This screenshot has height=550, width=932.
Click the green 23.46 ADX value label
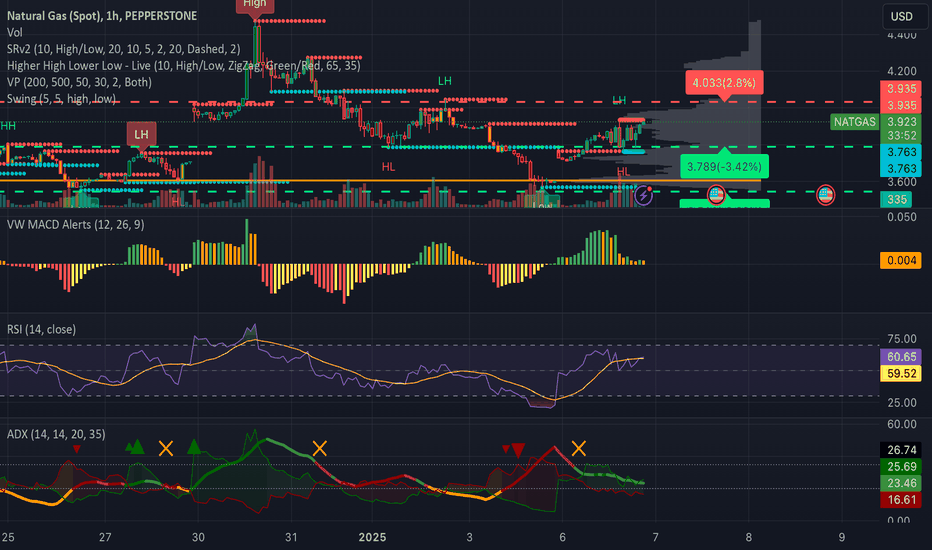pyautogui.click(x=901, y=483)
